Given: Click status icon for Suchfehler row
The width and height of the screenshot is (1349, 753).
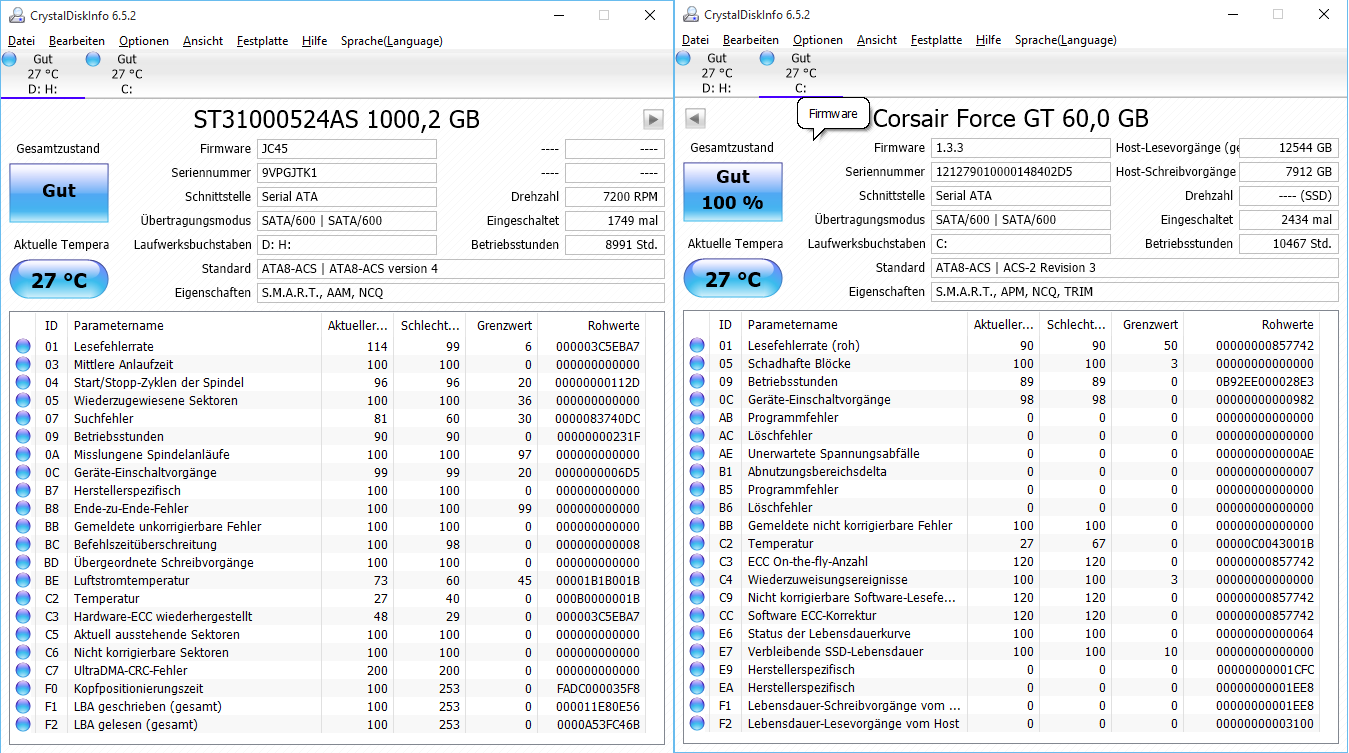Looking at the screenshot, I should coord(23,419).
